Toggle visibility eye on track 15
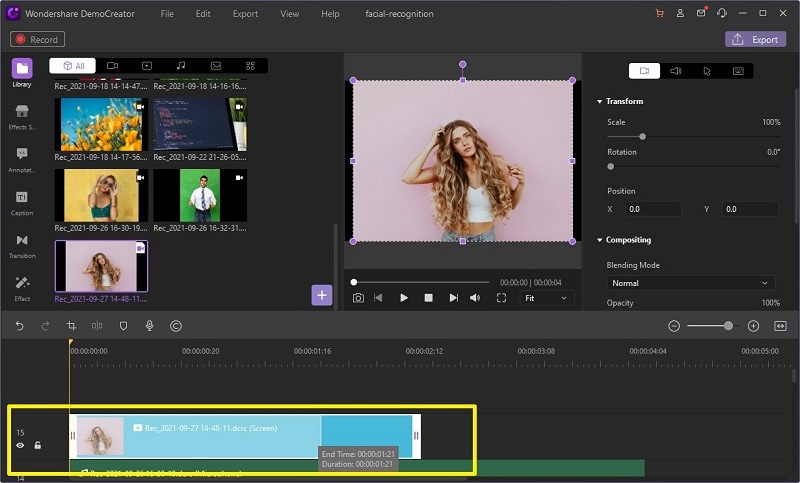The height and width of the screenshot is (483, 800). coord(20,445)
